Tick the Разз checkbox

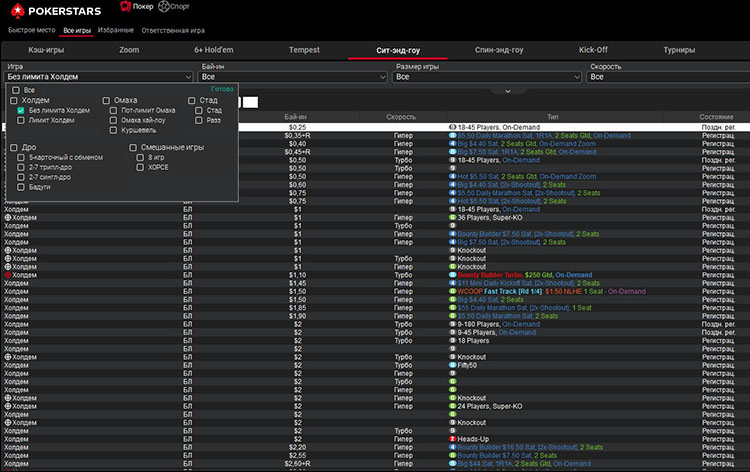[199, 121]
